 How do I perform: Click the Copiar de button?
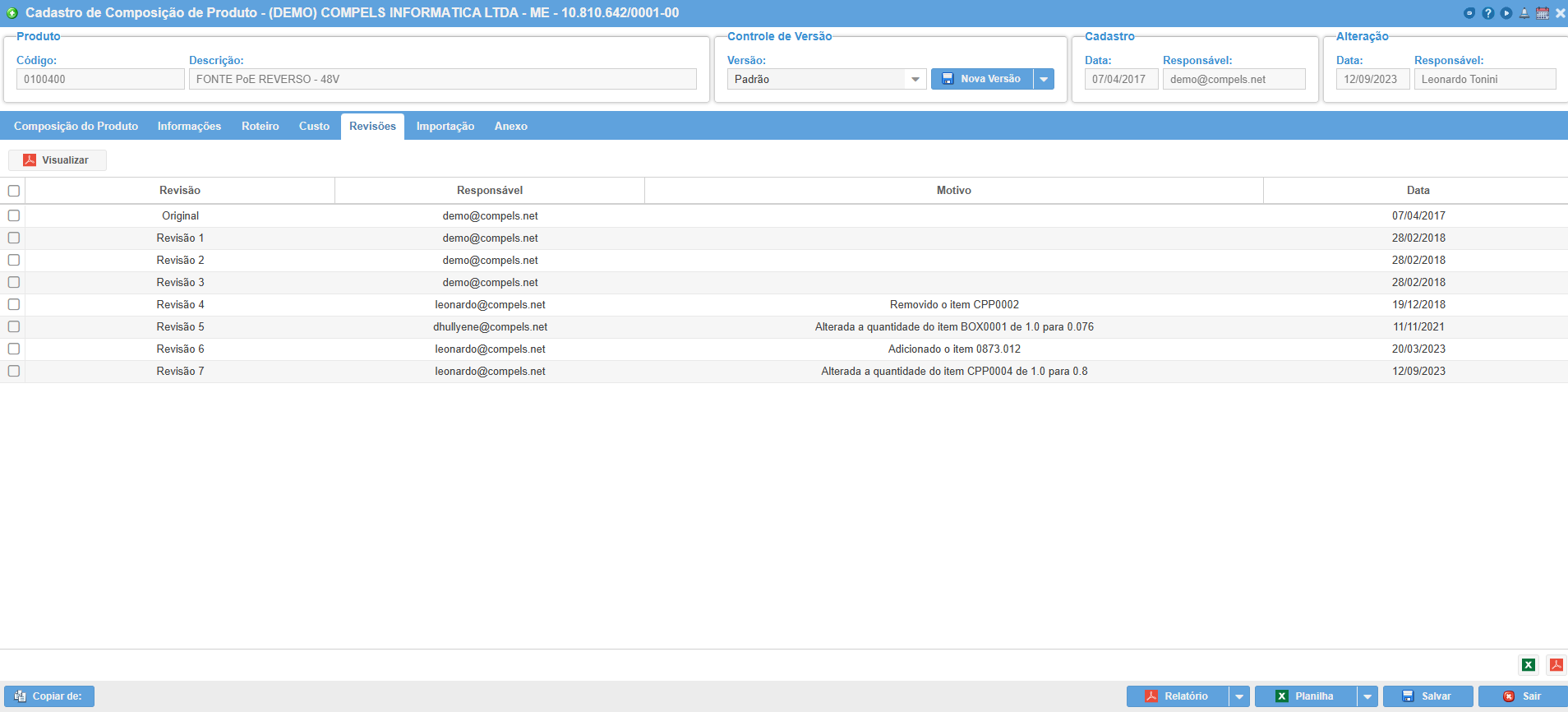tap(49, 696)
